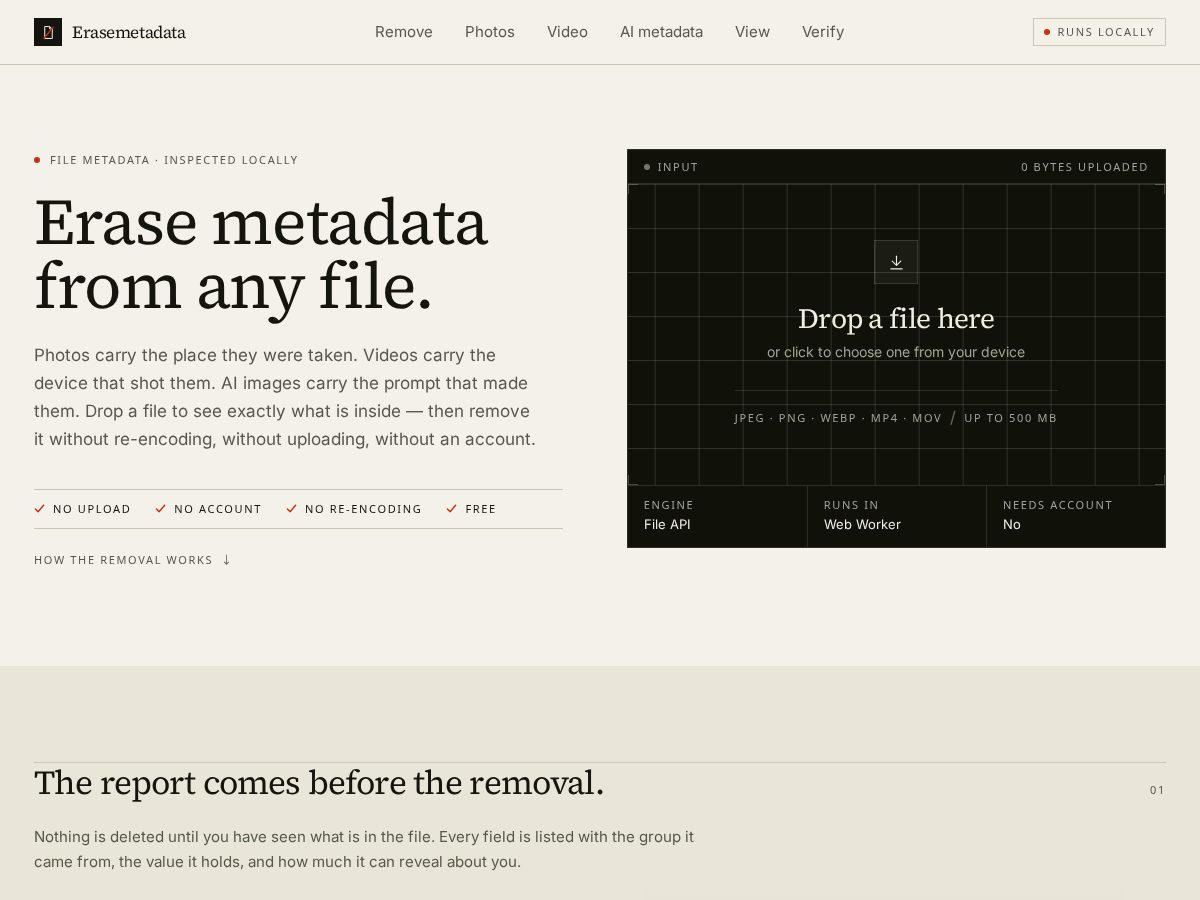The image size is (1200, 900).
Task: Click 'or click to choose one from your device'
Action: [896, 352]
